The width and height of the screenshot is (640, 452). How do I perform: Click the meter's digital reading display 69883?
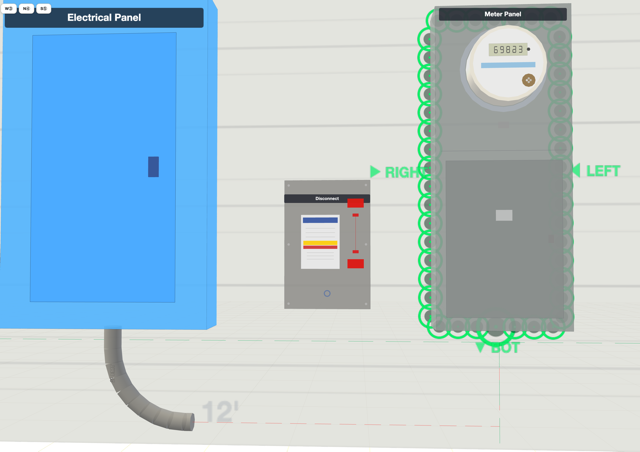coord(508,49)
